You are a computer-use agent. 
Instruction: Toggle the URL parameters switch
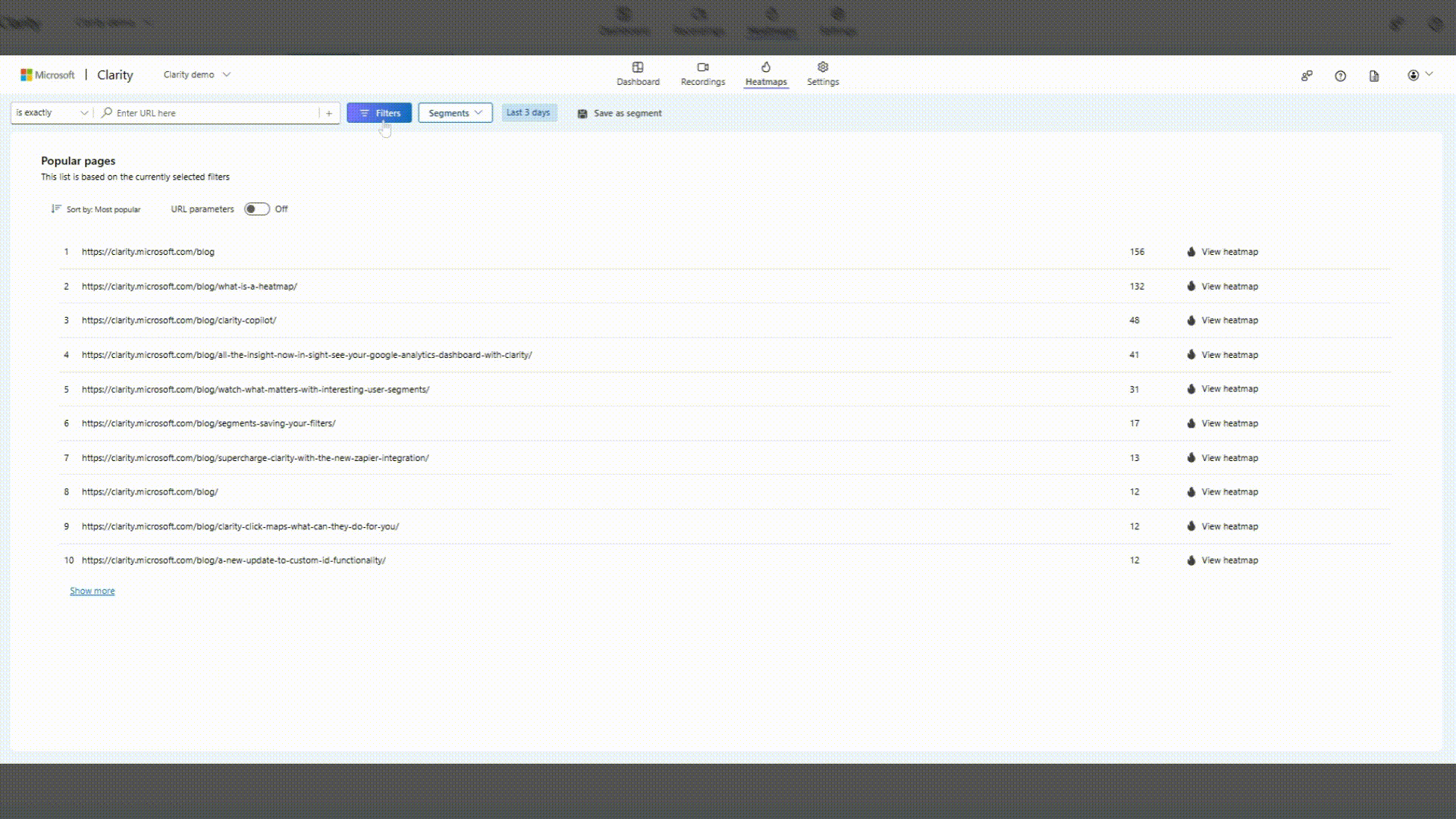pyautogui.click(x=257, y=209)
